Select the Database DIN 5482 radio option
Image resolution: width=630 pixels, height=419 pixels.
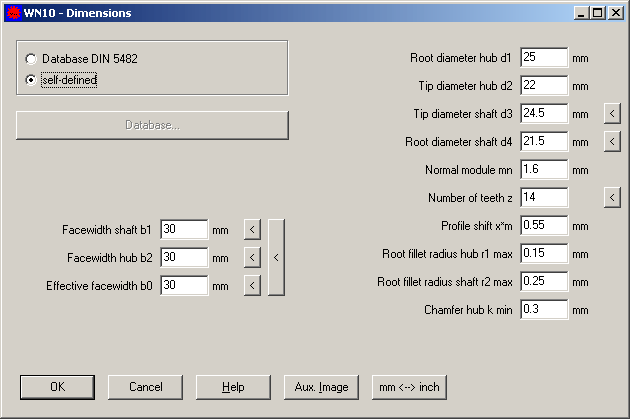coord(31,60)
